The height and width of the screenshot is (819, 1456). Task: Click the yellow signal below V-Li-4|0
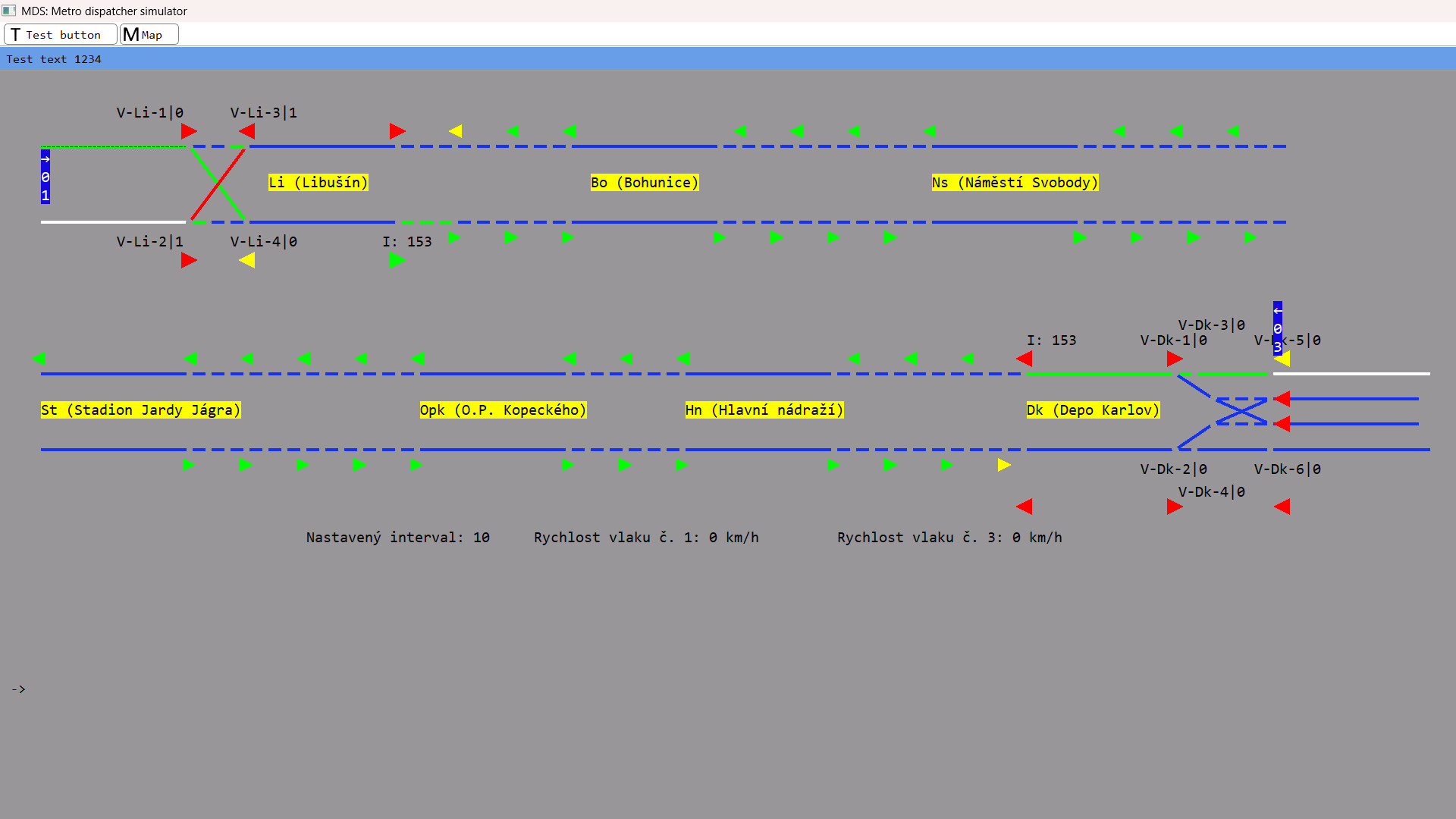coord(247,260)
